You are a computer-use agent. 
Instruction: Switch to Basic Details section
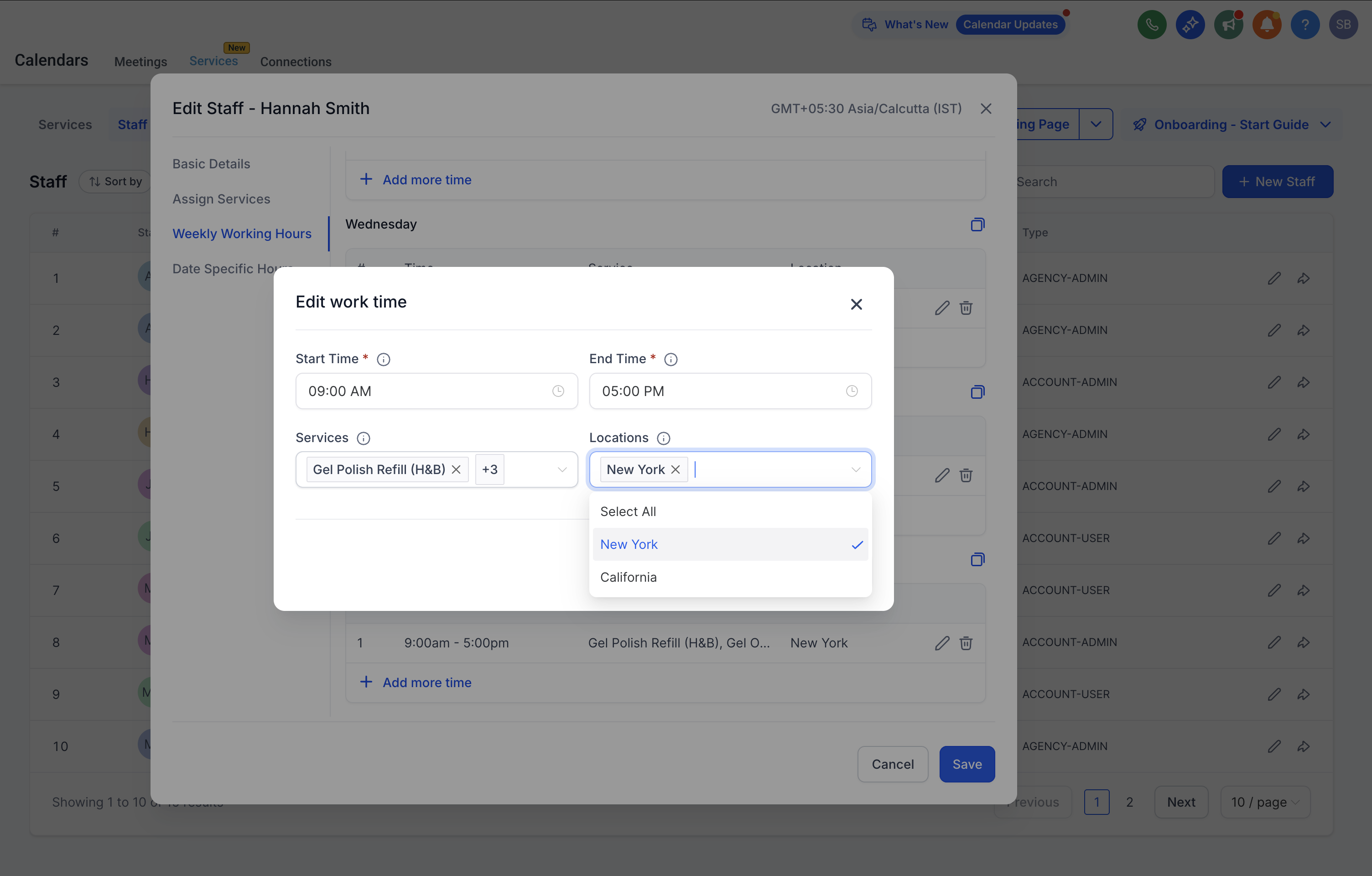point(211,164)
